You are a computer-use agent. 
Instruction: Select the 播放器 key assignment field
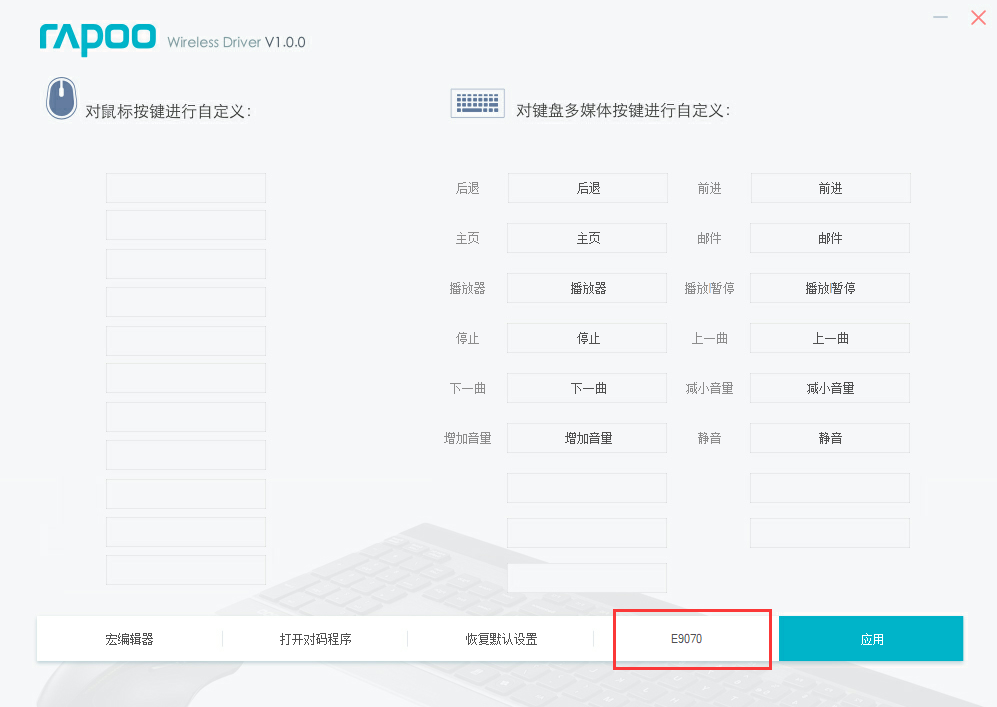coord(587,288)
